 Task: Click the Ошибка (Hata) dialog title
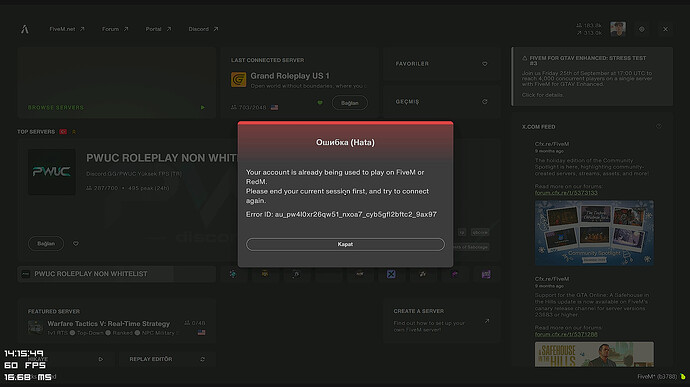coord(345,142)
